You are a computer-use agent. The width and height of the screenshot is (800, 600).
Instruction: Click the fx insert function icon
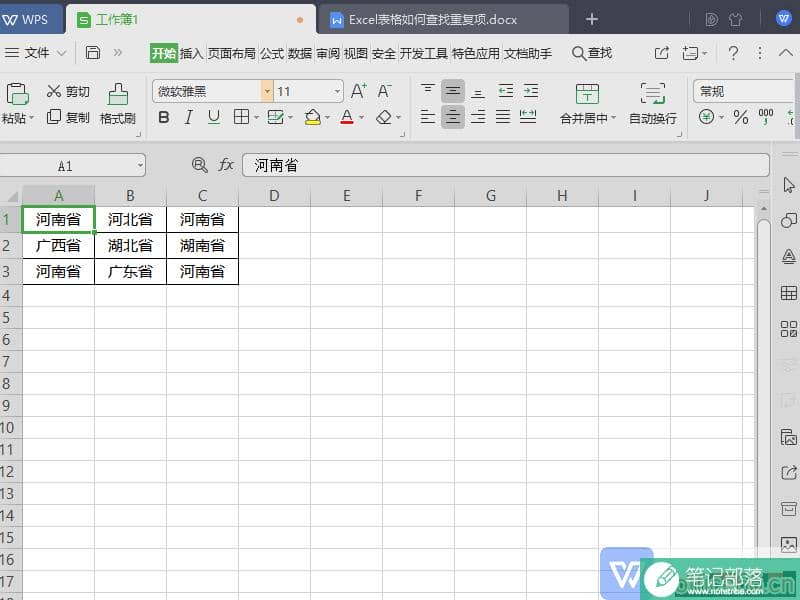click(226, 164)
